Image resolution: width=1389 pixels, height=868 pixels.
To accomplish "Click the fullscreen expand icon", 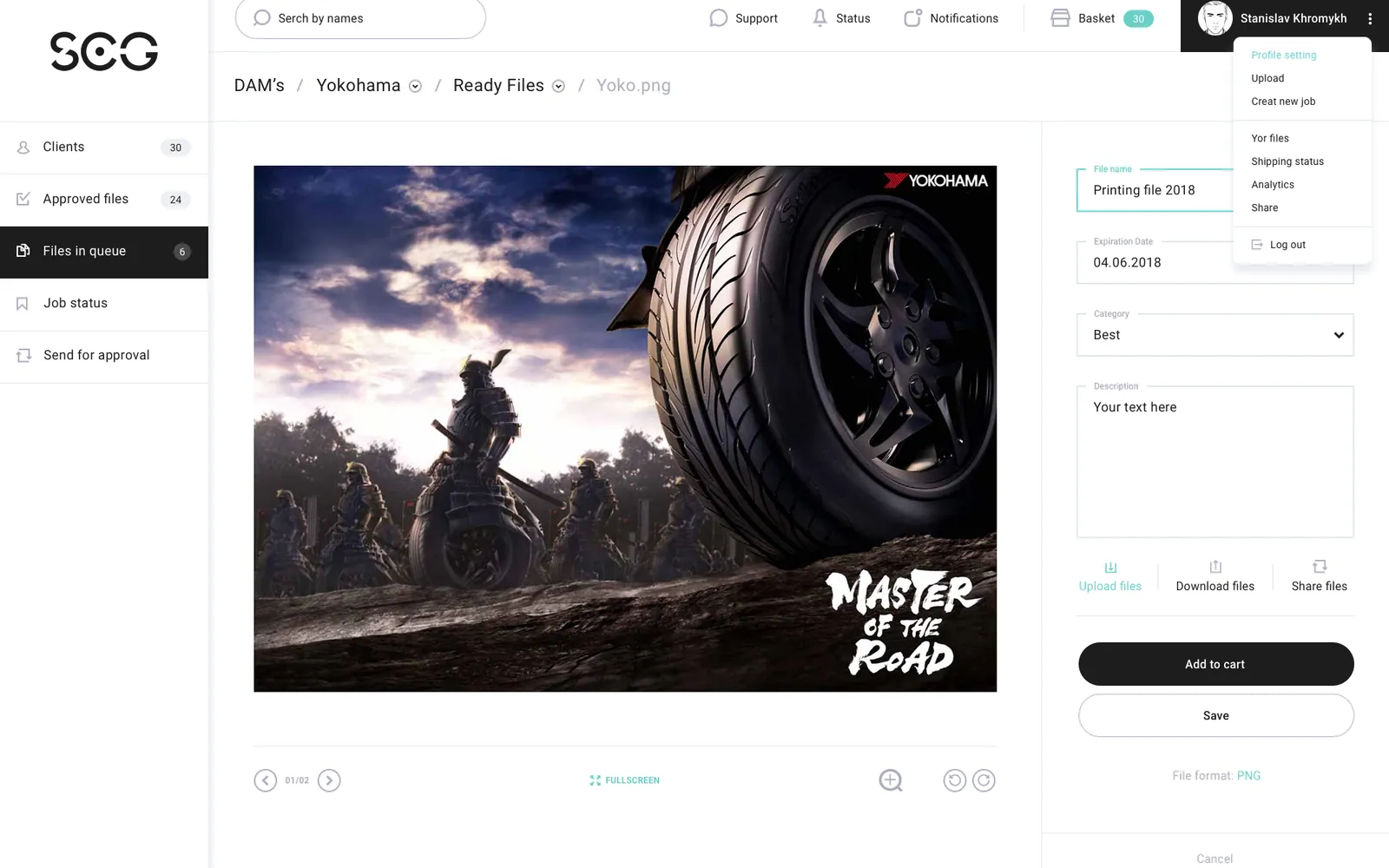I will [x=595, y=780].
